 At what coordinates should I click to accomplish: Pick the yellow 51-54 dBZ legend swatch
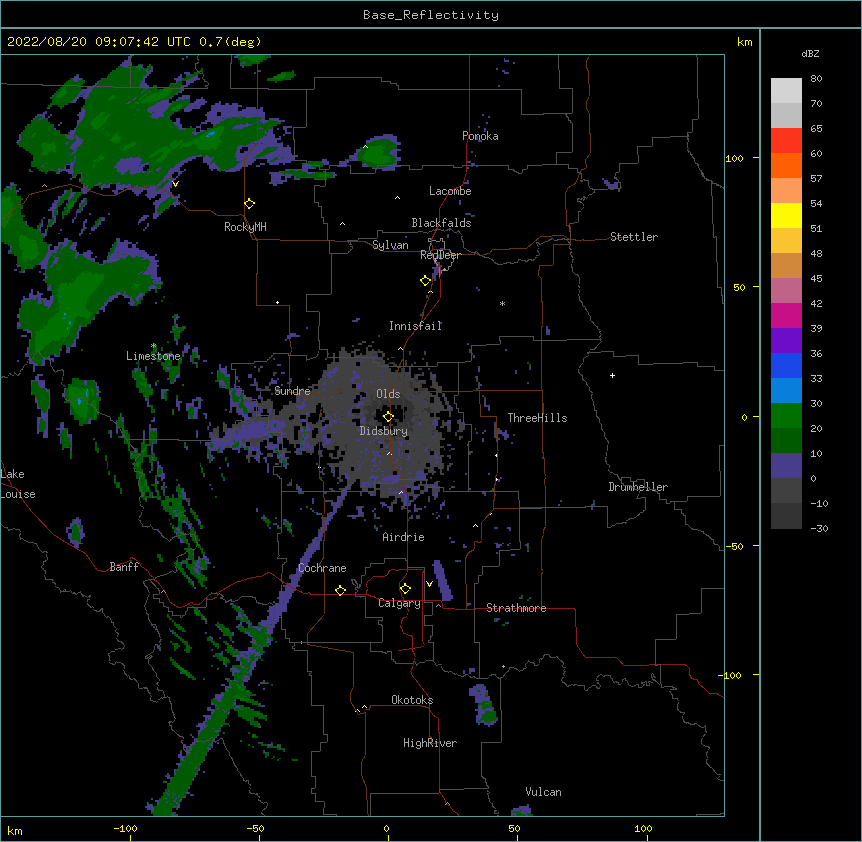(x=786, y=215)
